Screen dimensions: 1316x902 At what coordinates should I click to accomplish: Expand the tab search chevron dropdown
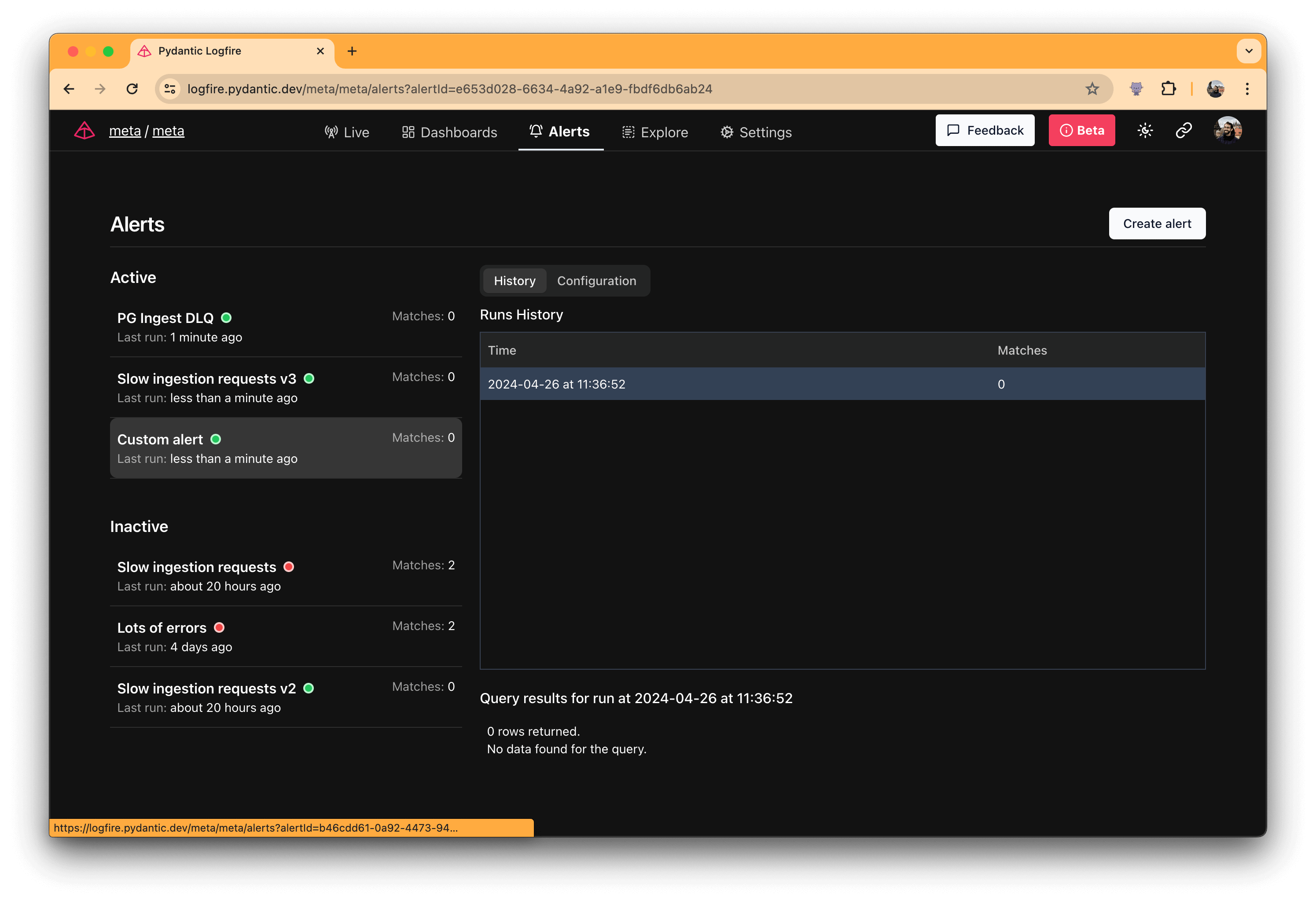tap(1248, 51)
